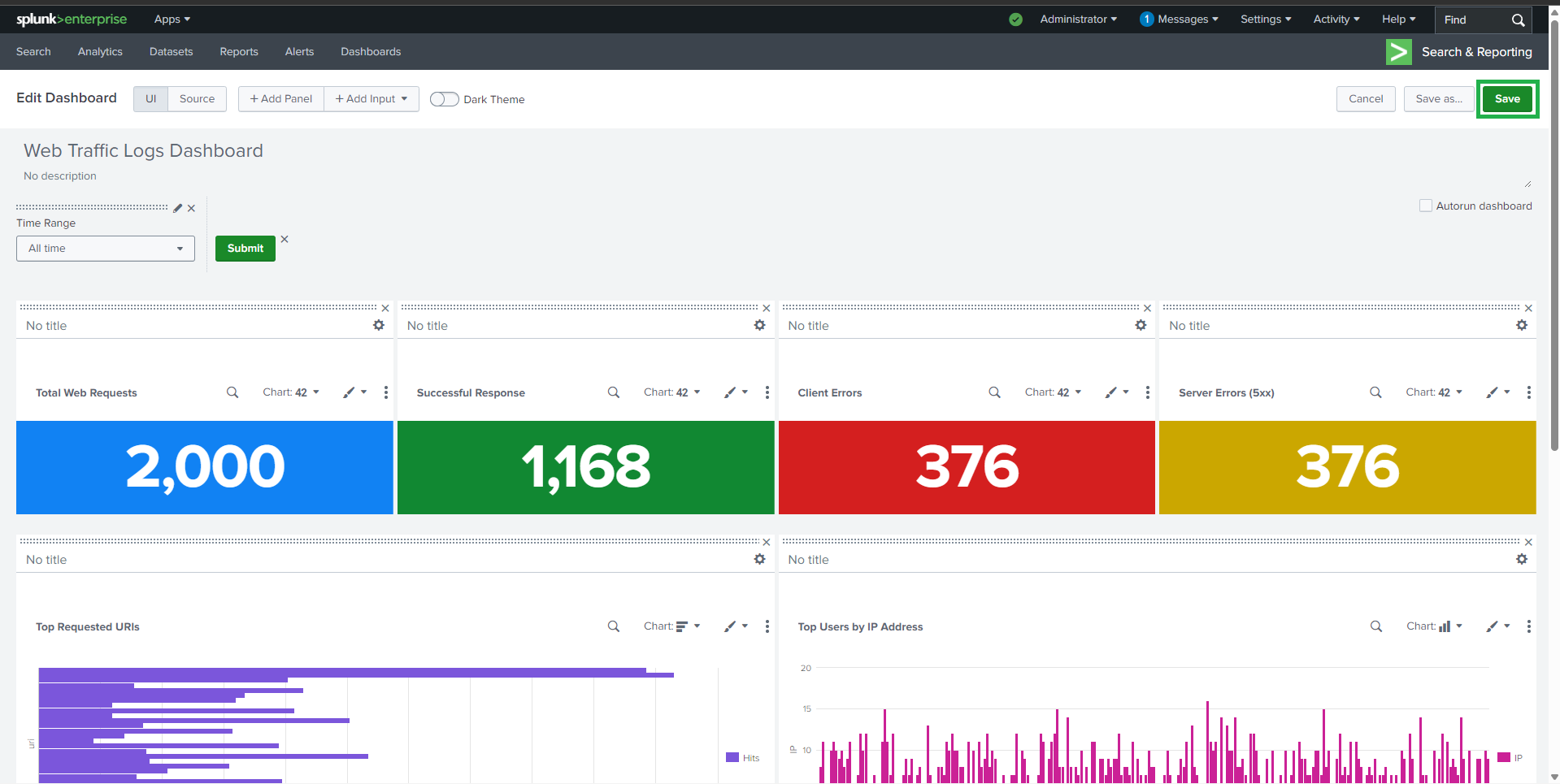This screenshot has width=1560, height=784.
Task: Click the green Submit button
Action: tap(245, 249)
